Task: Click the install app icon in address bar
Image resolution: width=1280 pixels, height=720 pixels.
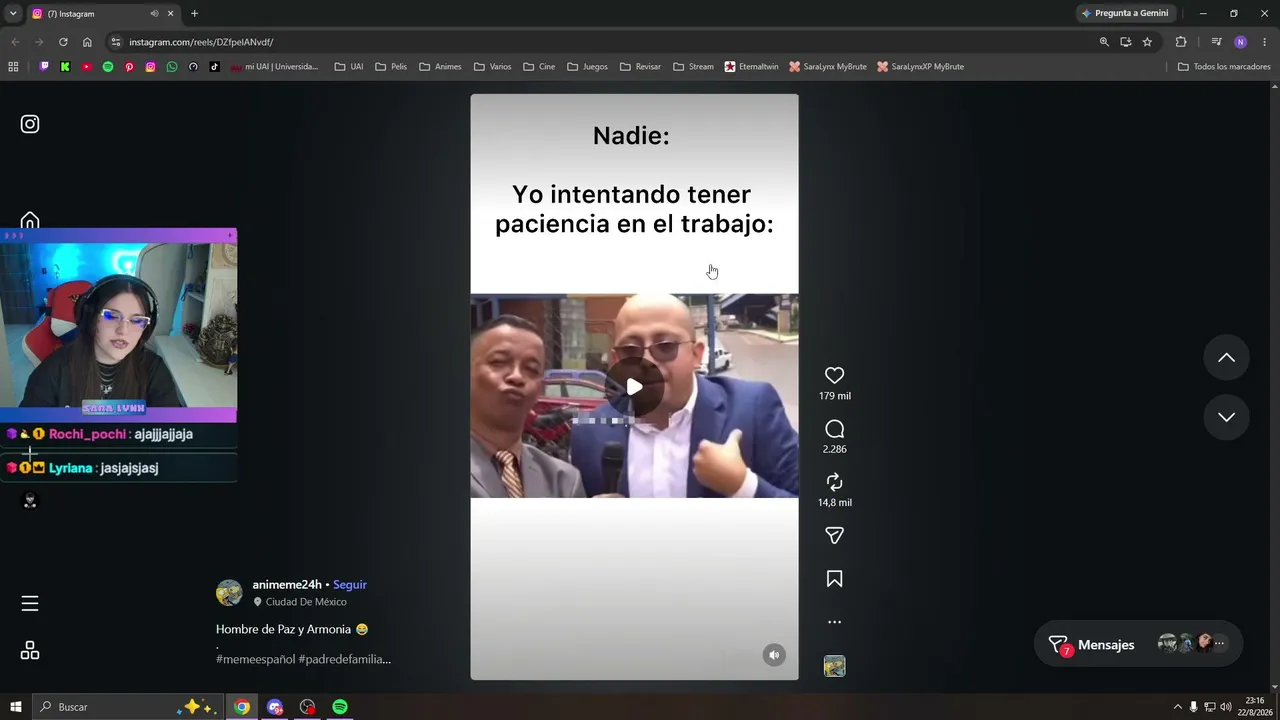Action: point(1126,42)
